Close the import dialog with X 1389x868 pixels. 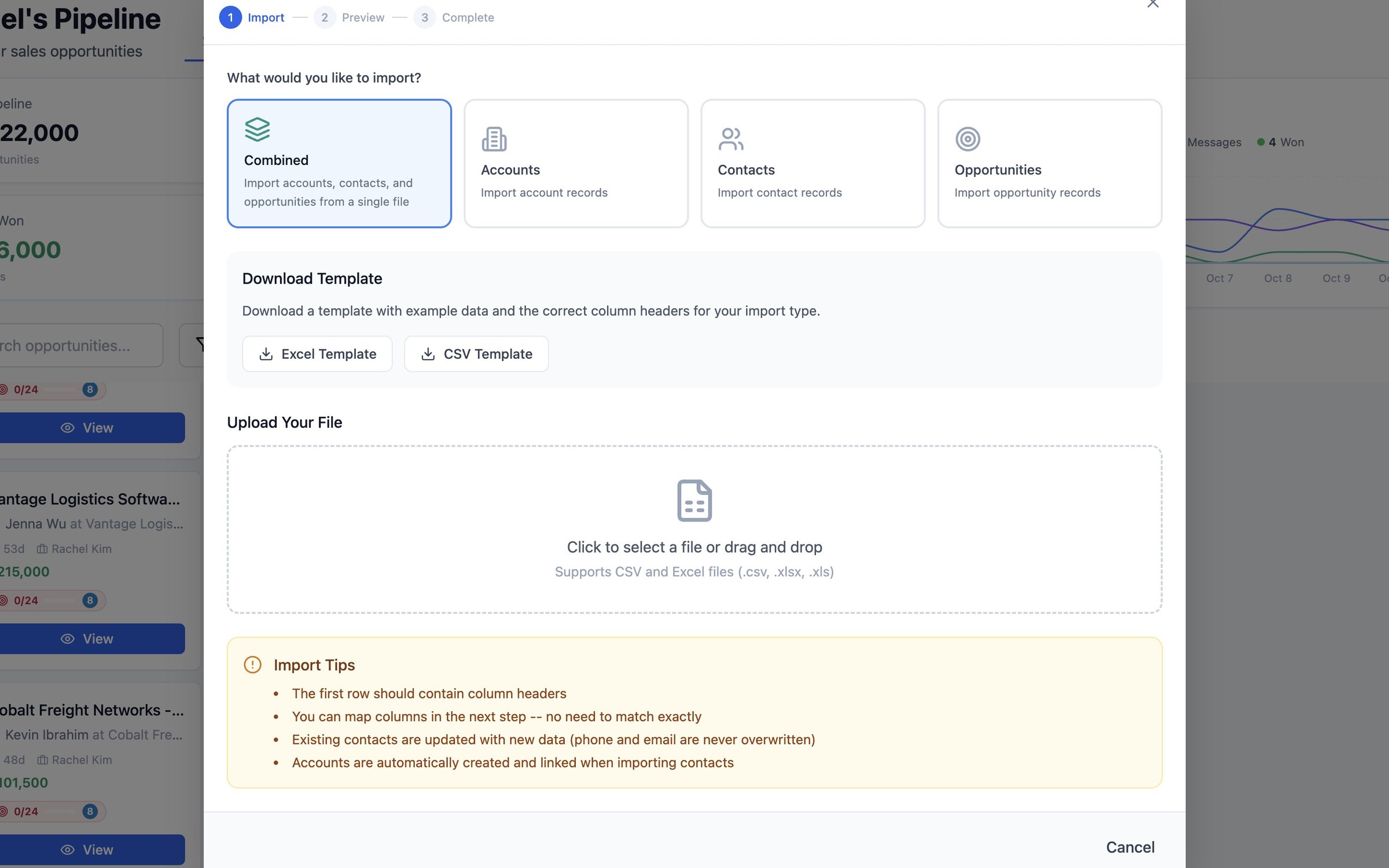click(x=1152, y=3)
